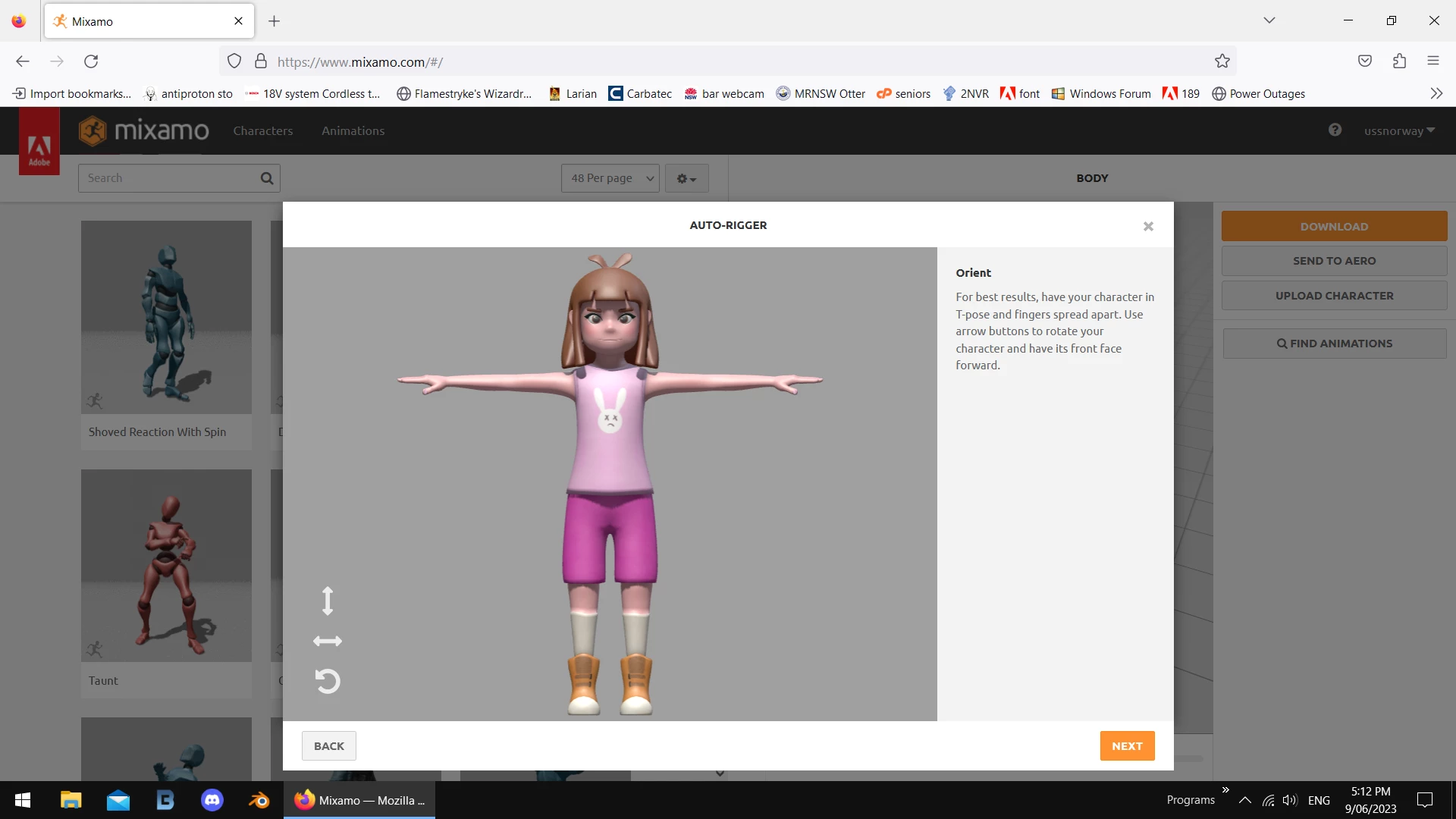1456x819 pixels.
Task: Go to the Characters tab
Action: click(262, 130)
